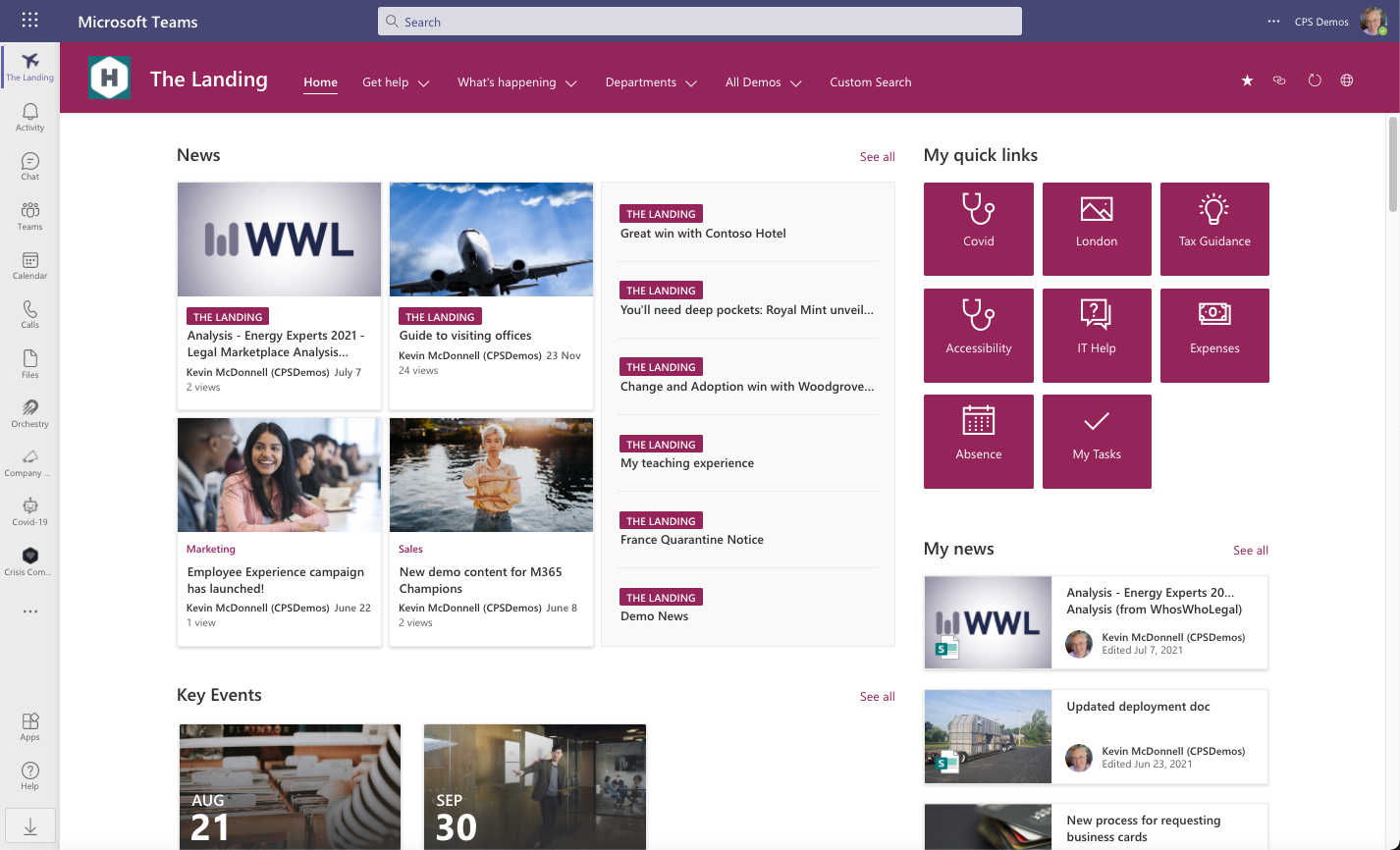The height and width of the screenshot is (850, 1400).
Task: Open My teaching experience article
Action: pyautogui.click(x=687, y=463)
